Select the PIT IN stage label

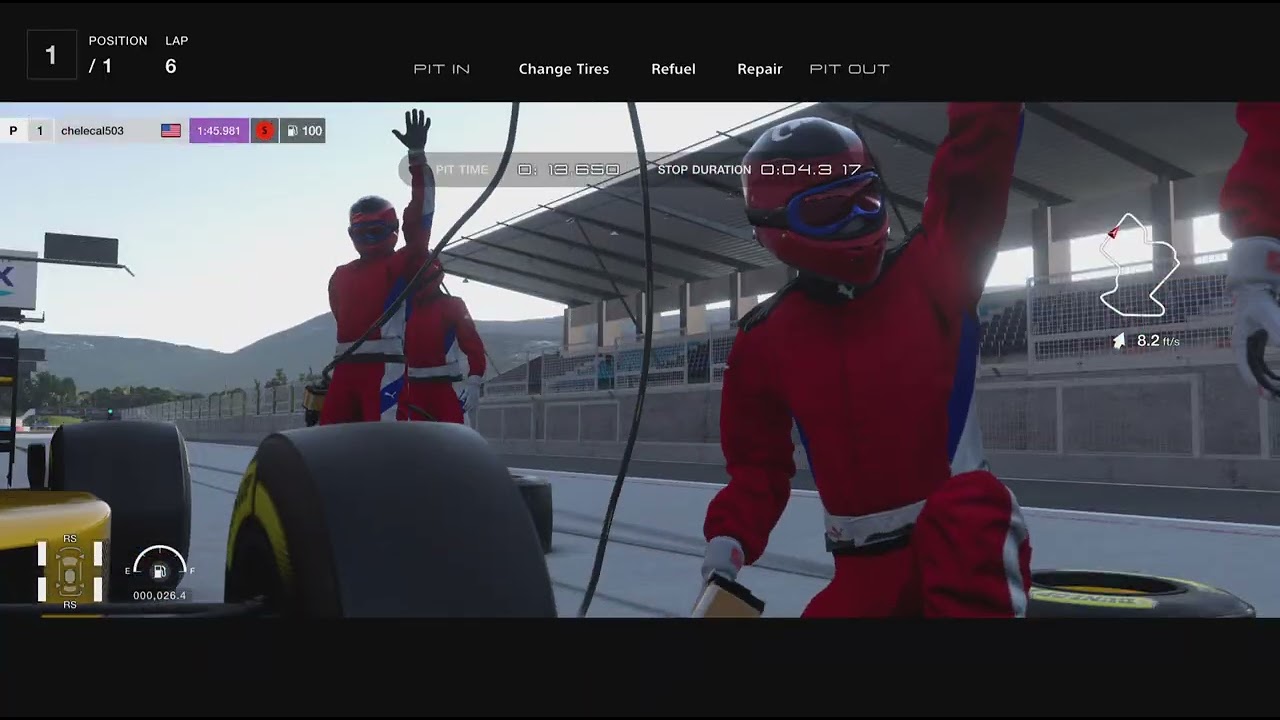coord(442,69)
